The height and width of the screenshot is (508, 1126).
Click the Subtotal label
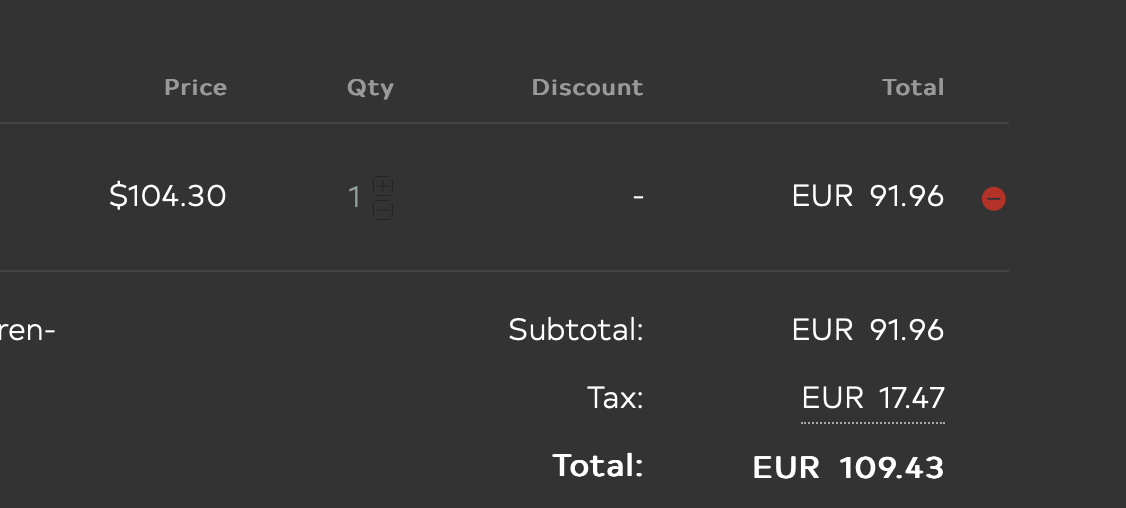pyautogui.click(x=576, y=330)
